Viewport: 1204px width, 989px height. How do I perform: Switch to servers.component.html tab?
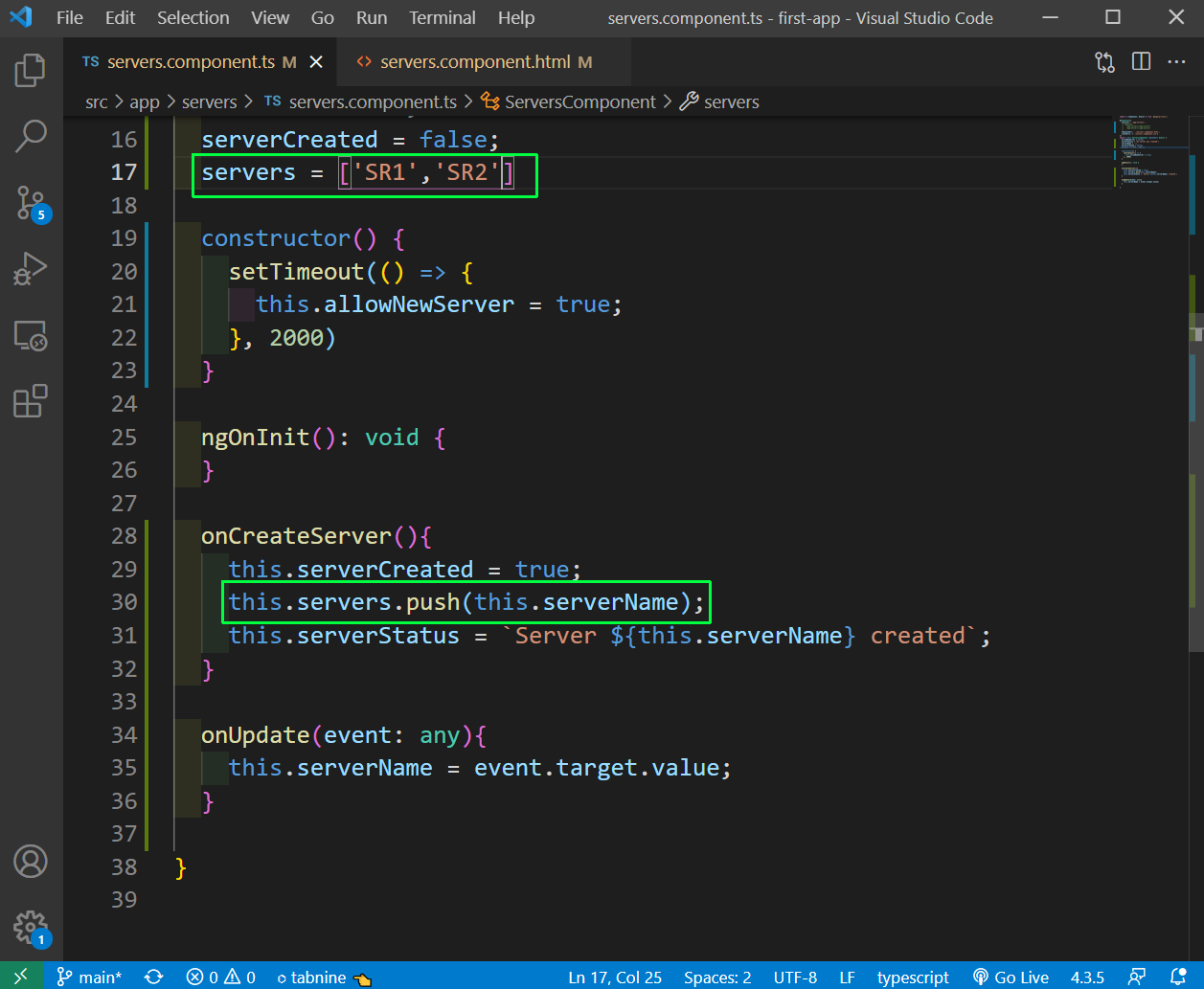pos(486,62)
